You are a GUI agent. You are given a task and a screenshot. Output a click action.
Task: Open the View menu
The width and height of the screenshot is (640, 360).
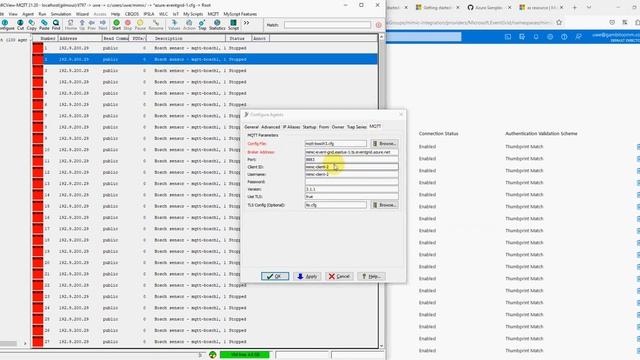13,14
